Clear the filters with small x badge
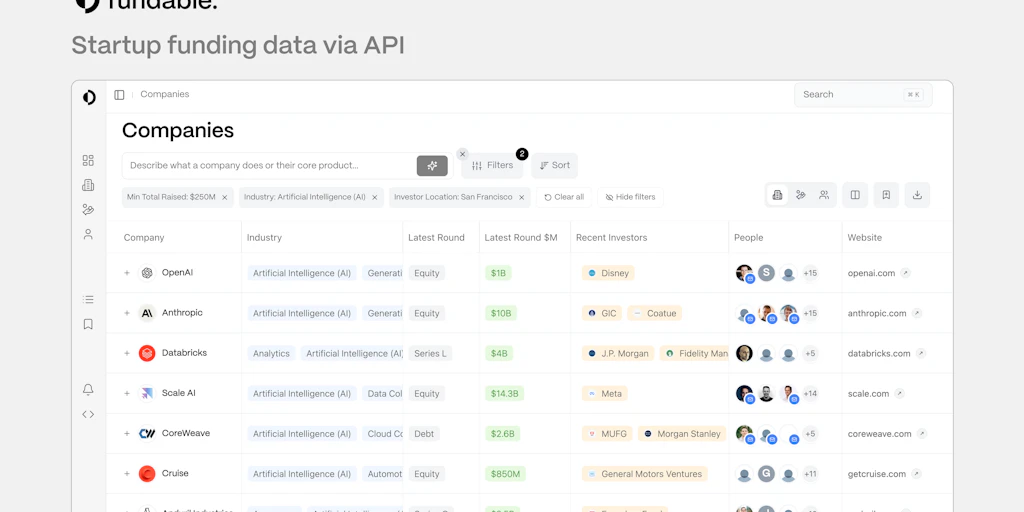Image resolution: width=1024 pixels, height=512 pixels. coord(462,154)
